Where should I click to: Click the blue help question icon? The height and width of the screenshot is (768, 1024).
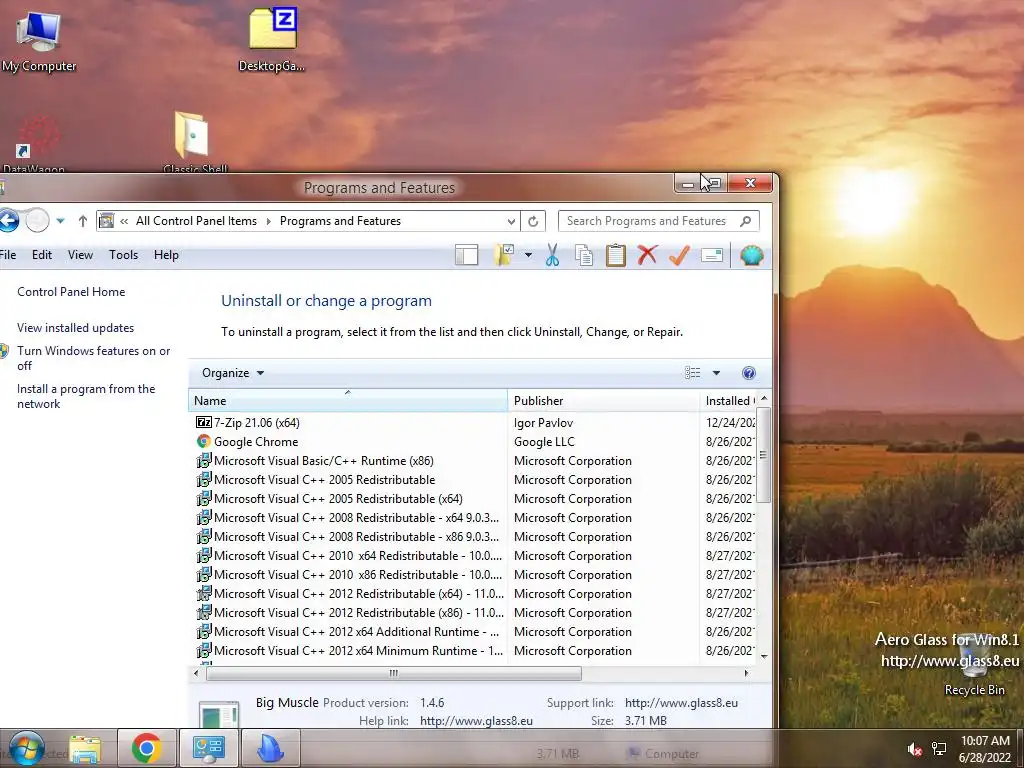coord(749,373)
